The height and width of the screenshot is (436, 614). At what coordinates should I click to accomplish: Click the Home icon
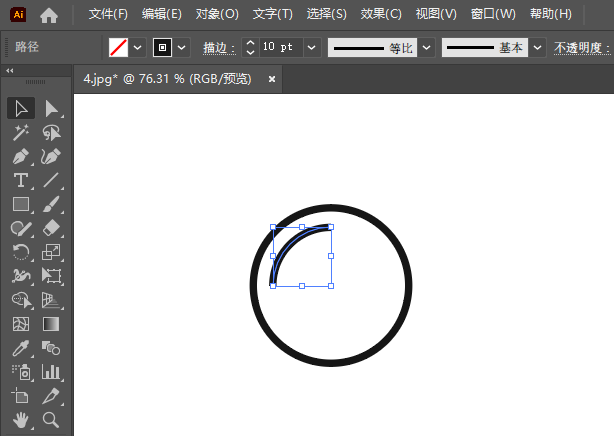pos(49,15)
